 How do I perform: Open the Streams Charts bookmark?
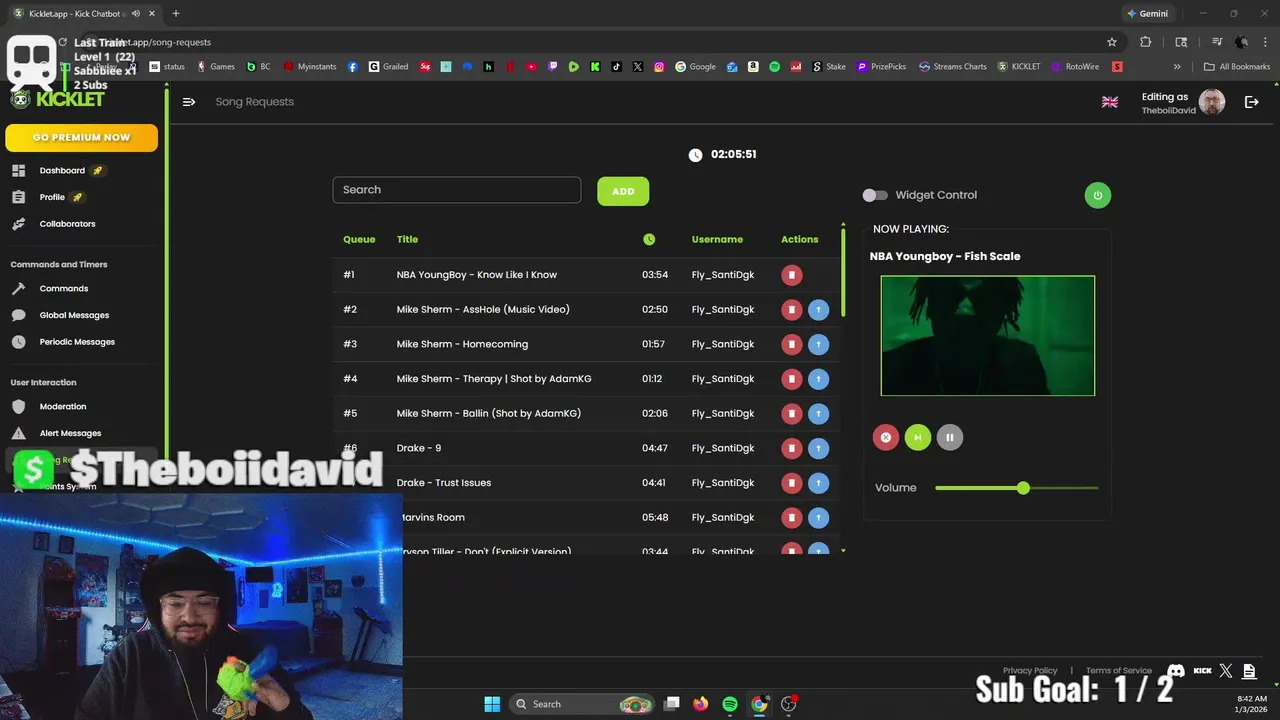(953, 67)
